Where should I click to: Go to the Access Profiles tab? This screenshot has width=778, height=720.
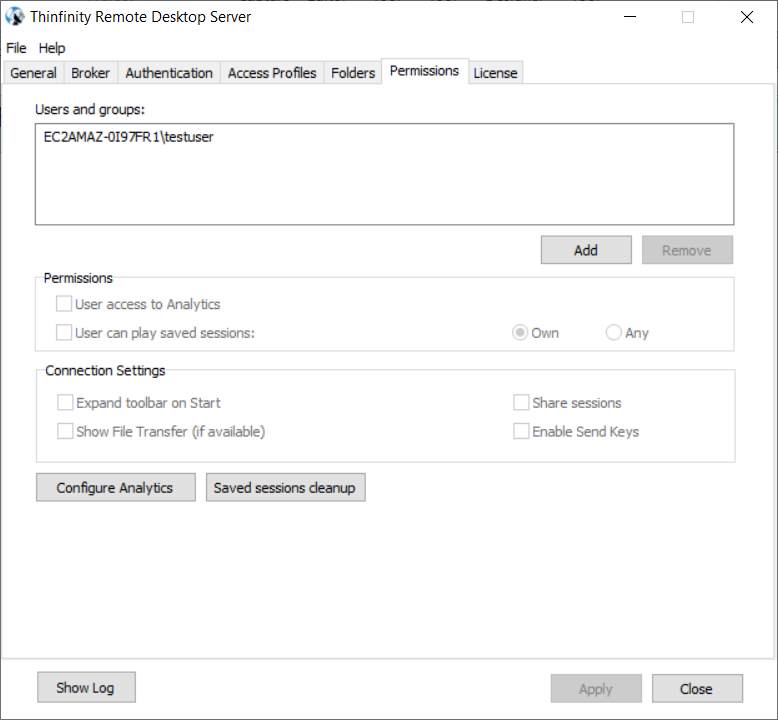272,73
